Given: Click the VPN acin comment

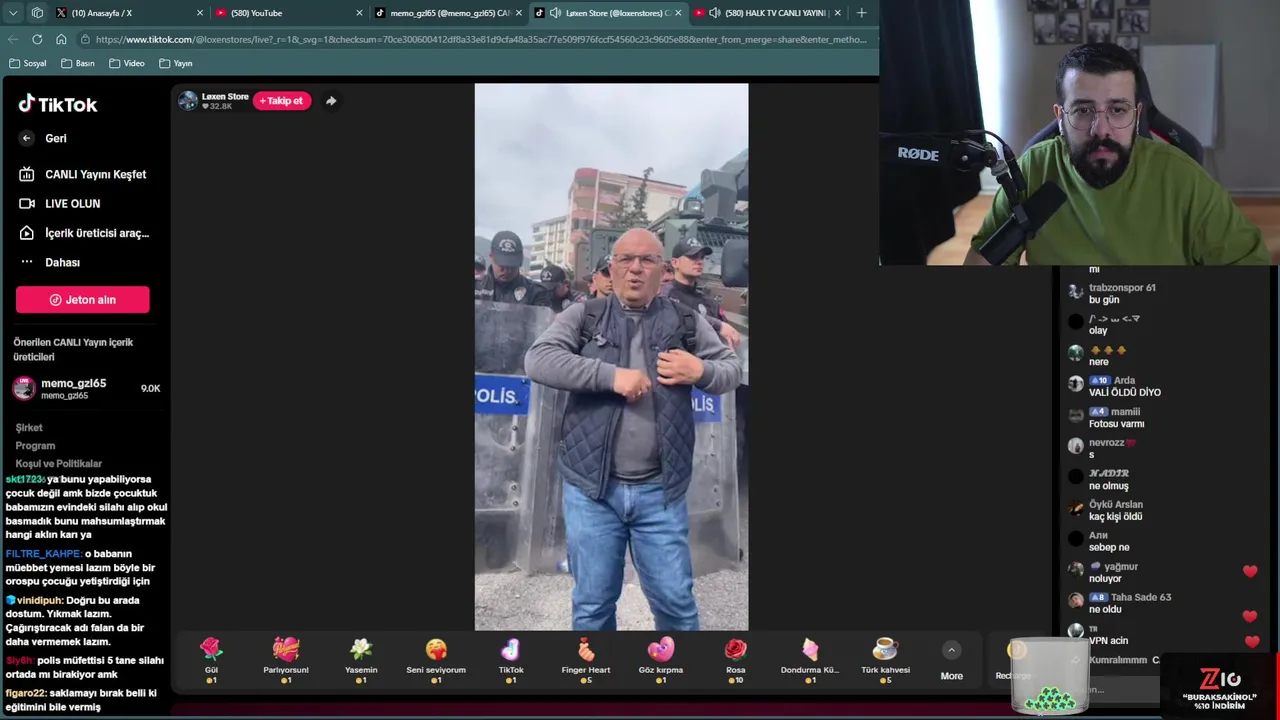Looking at the screenshot, I should tap(1108, 641).
